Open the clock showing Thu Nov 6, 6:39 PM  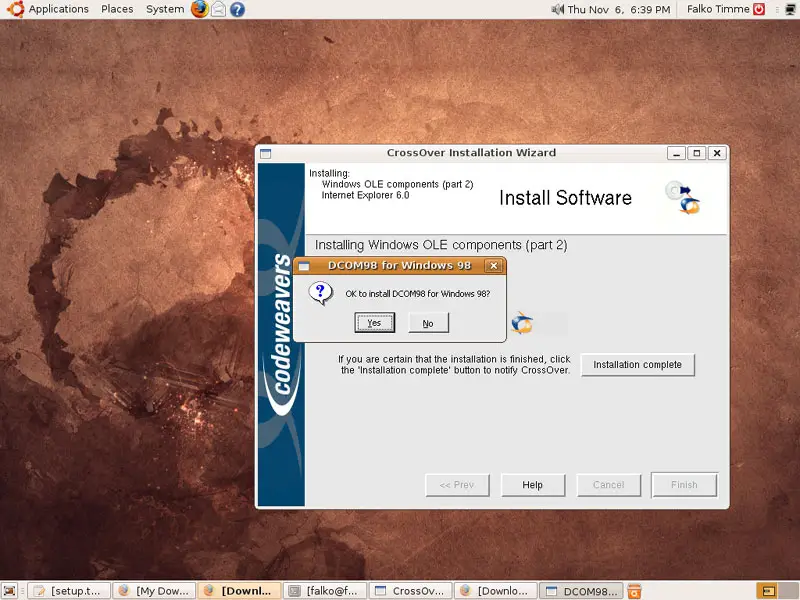pos(618,9)
